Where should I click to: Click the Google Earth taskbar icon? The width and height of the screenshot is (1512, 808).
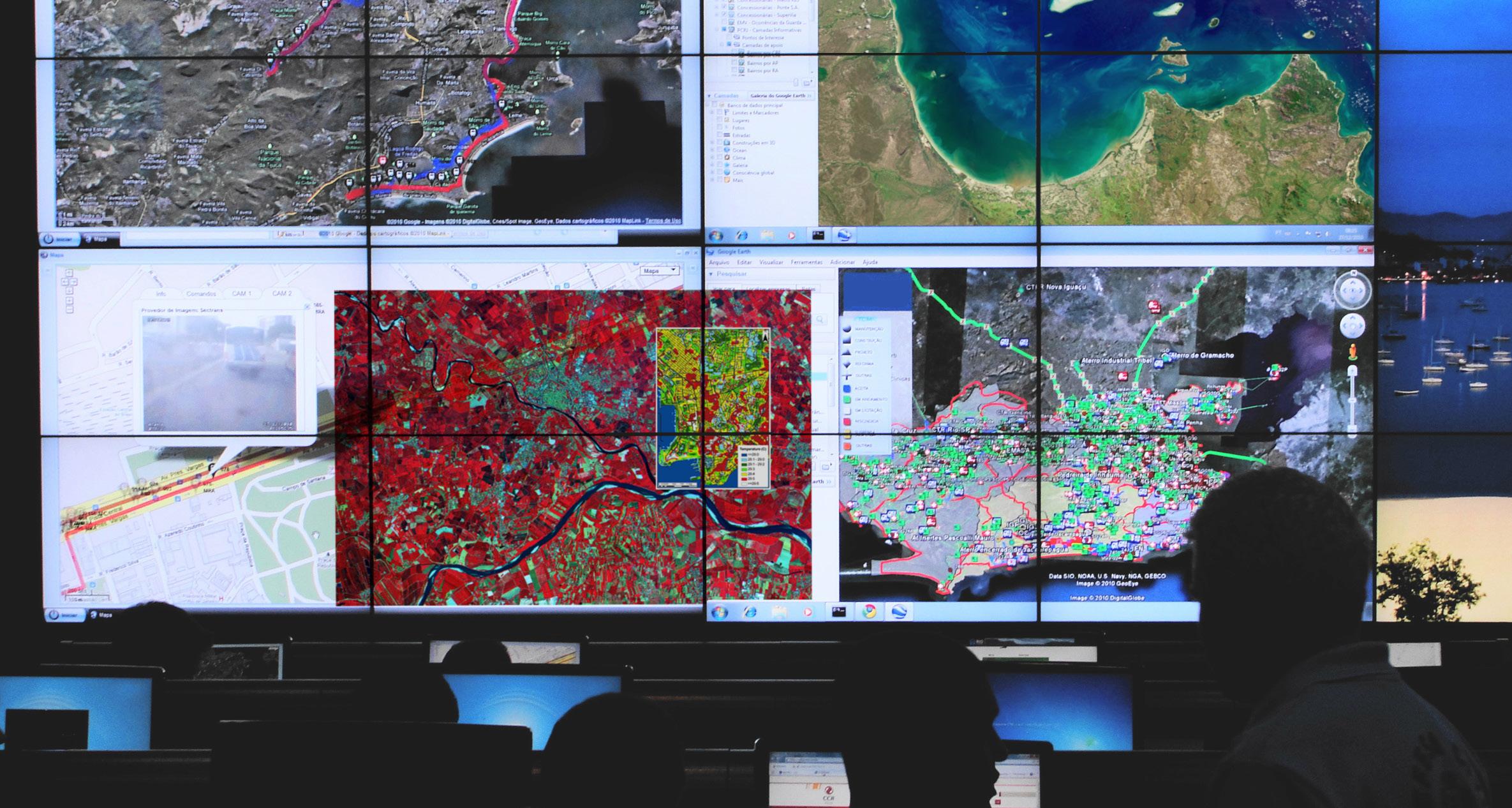coord(899,611)
